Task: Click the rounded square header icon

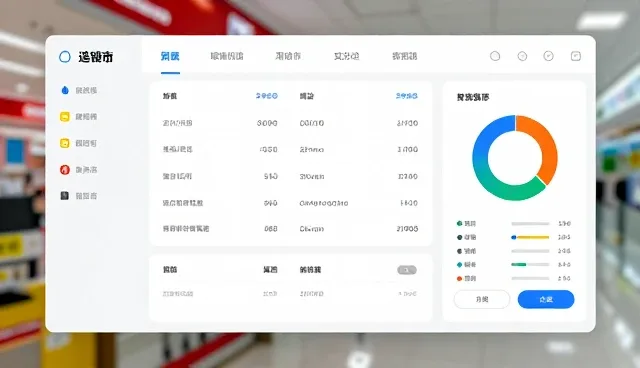Action: (576, 56)
